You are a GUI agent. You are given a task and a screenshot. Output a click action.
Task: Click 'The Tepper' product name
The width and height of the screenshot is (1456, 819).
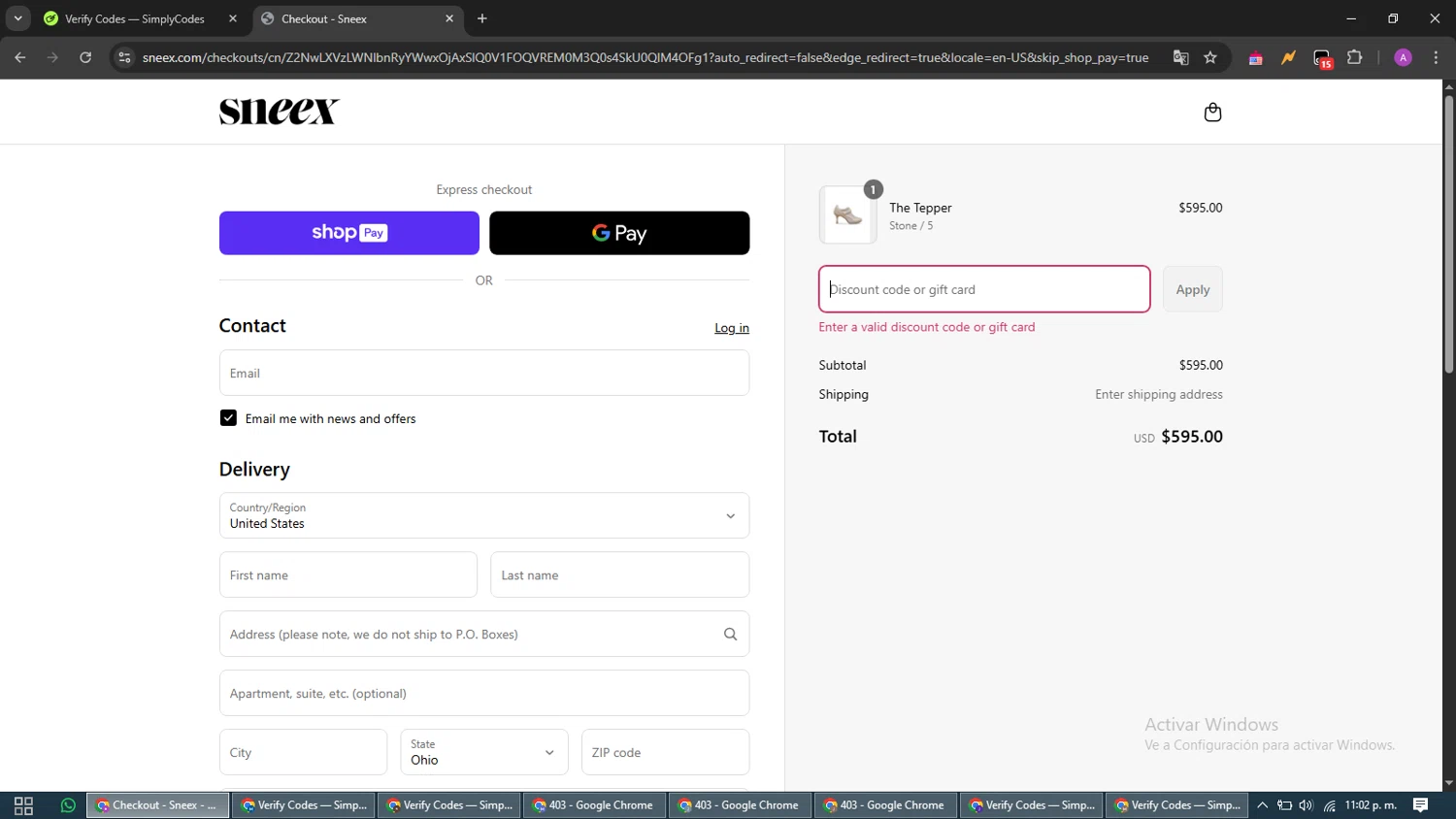tap(920, 208)
